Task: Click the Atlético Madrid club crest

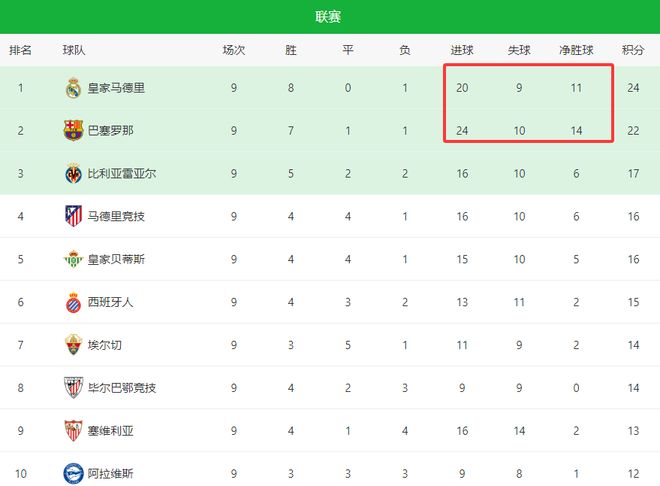Action: (x=73, y=216)
